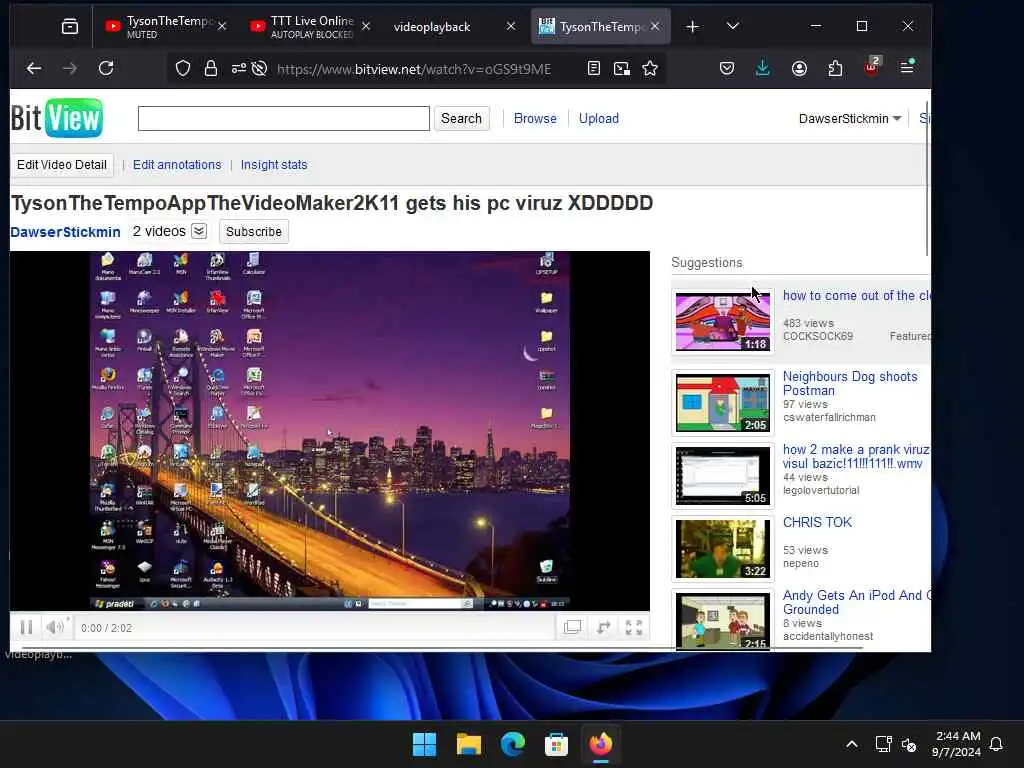Image resolution: width=1024 pixels, height=768 pixels.
Task: Open the Upload link
Action: tap(598, 118)
